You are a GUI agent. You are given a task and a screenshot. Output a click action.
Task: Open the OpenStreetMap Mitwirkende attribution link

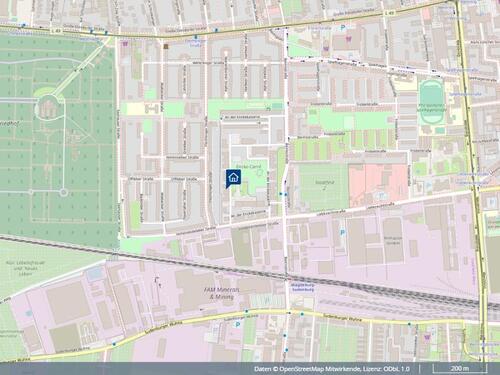320,369
